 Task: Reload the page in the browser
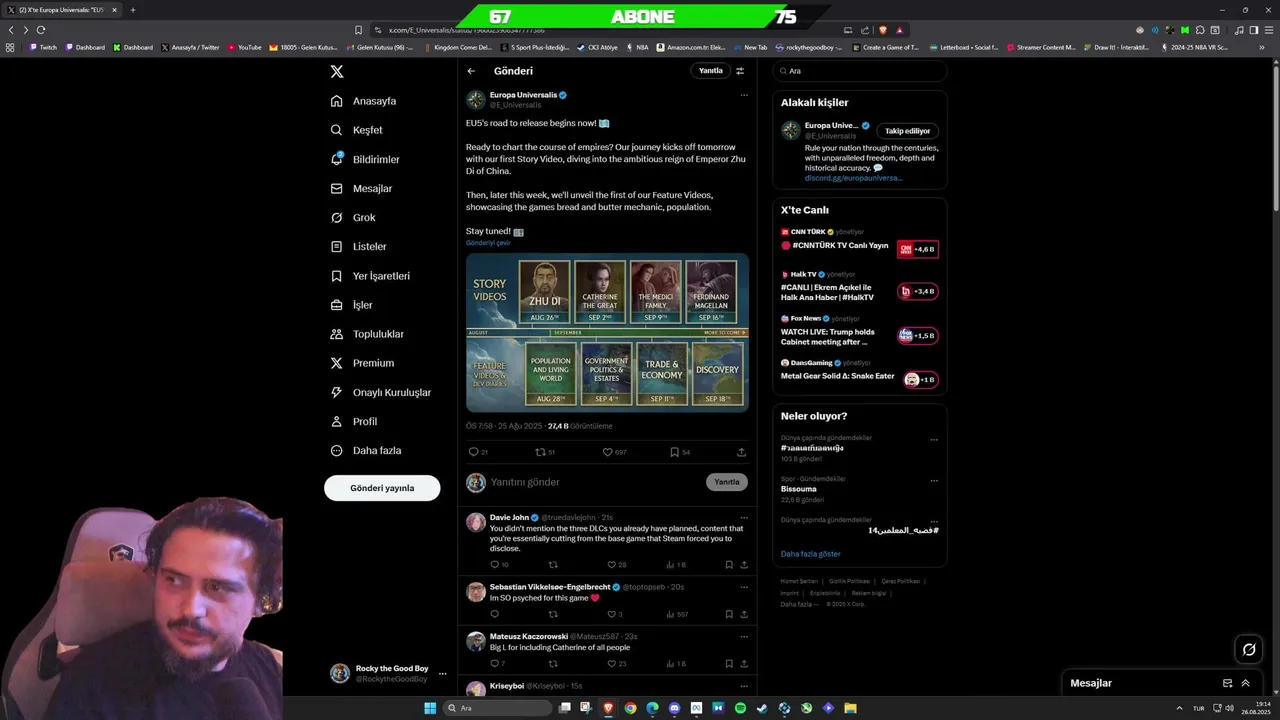(x=41, y=30)
